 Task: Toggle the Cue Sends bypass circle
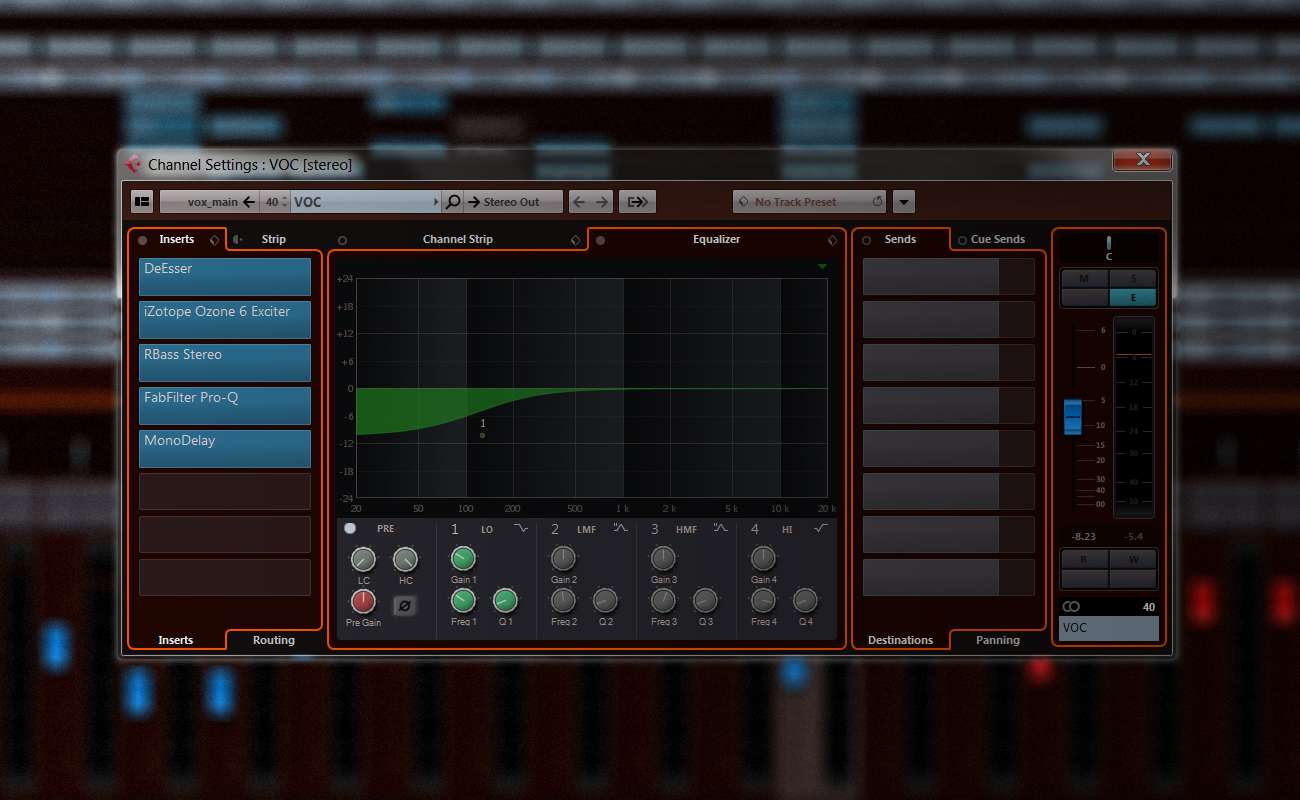(962, 240)
